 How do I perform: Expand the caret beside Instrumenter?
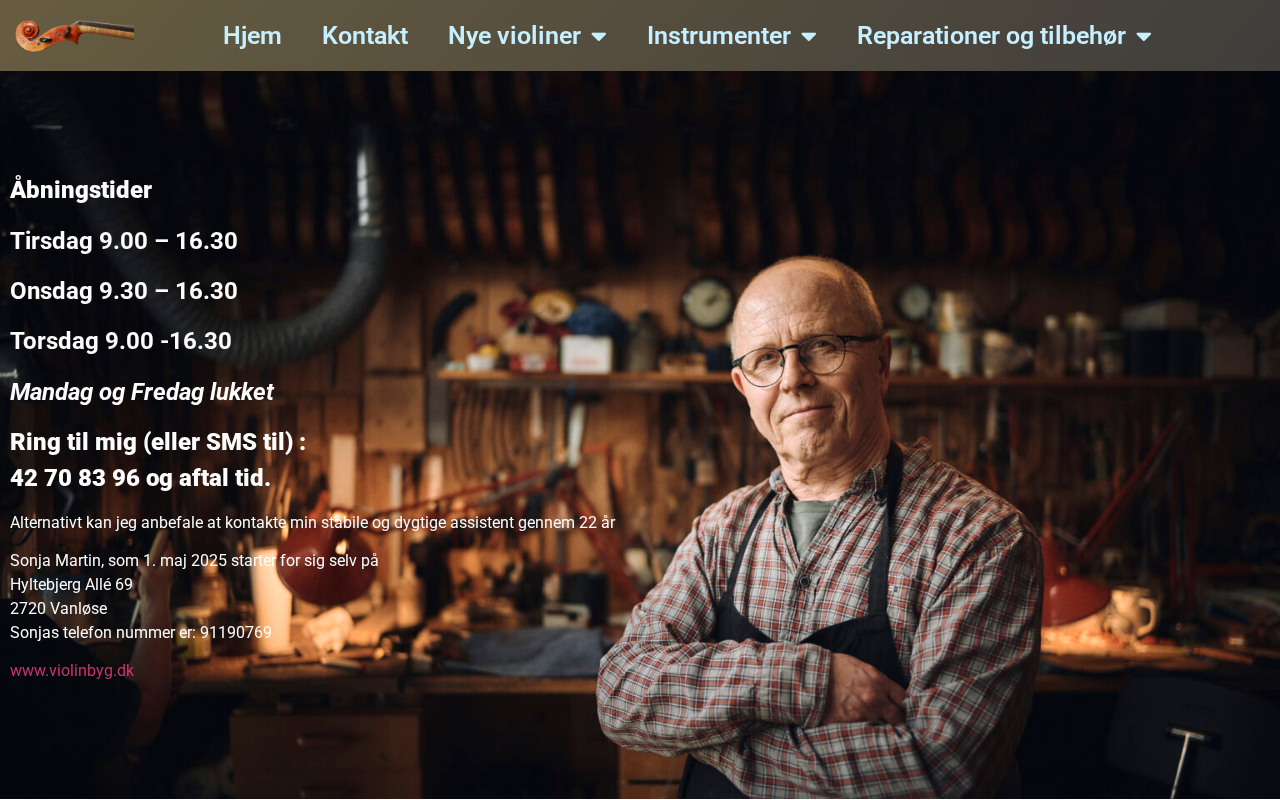(x=809, y=36)
